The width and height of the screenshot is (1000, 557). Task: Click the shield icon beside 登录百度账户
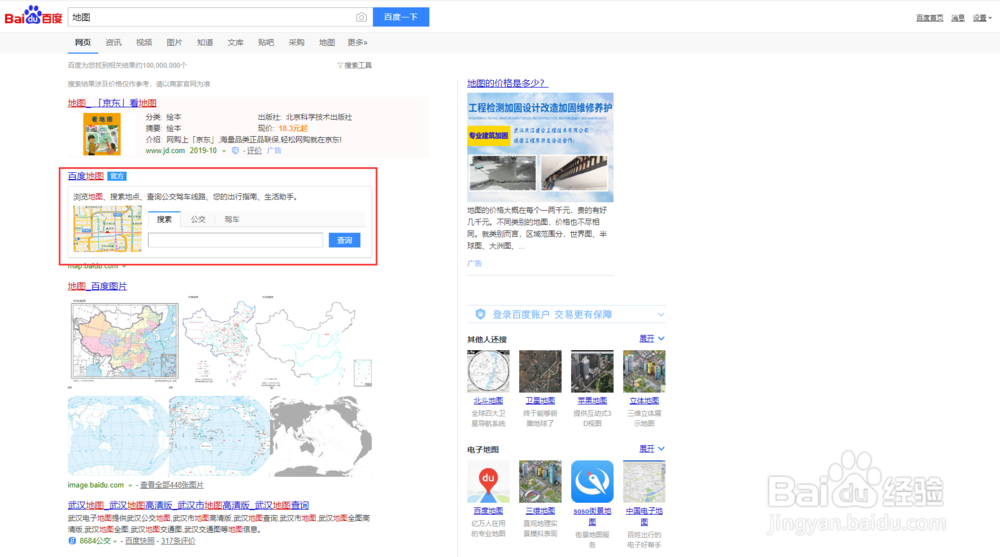point(480,314)
